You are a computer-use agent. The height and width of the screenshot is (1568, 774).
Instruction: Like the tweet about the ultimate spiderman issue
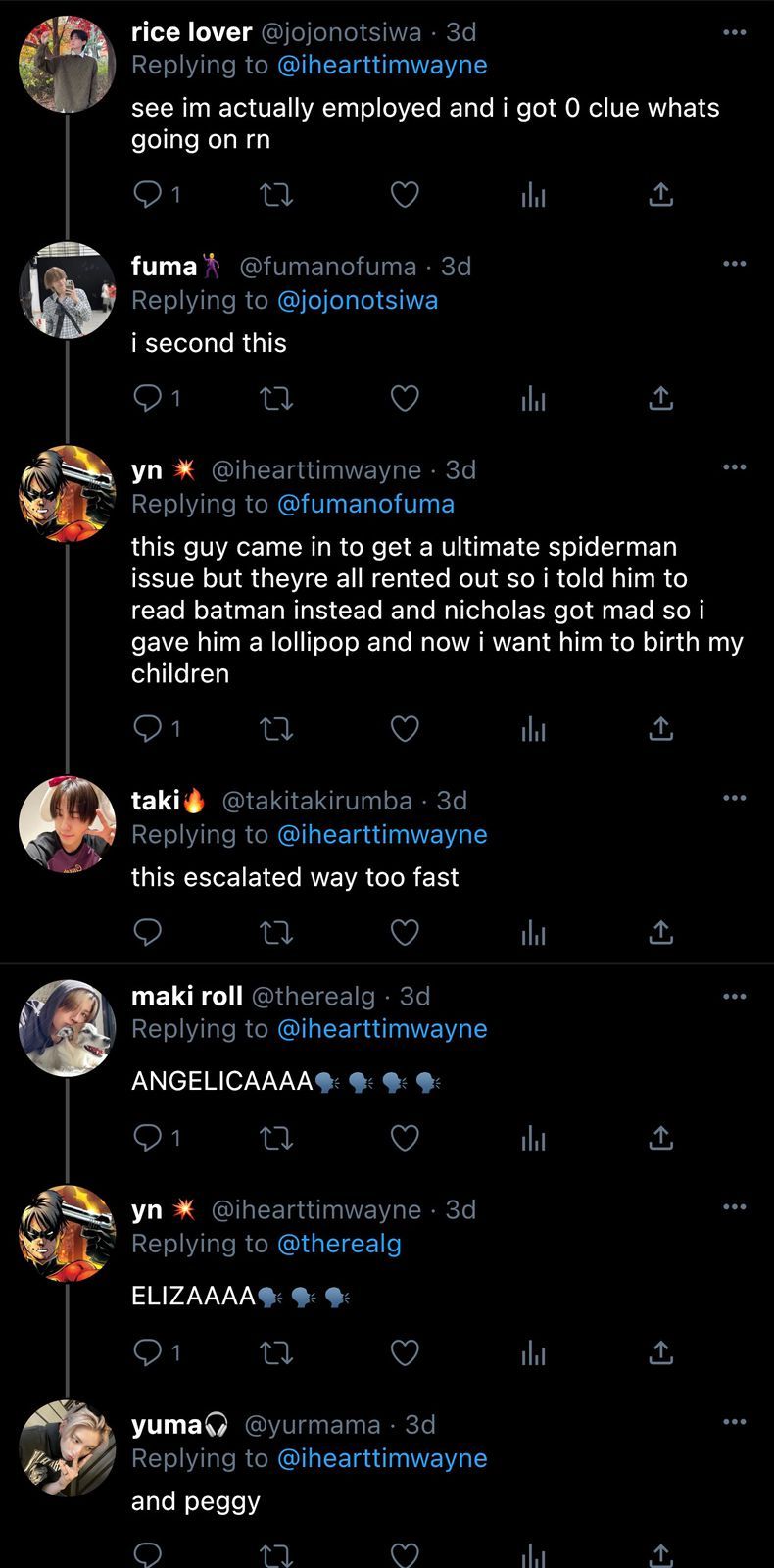click(x=405, y=728)
